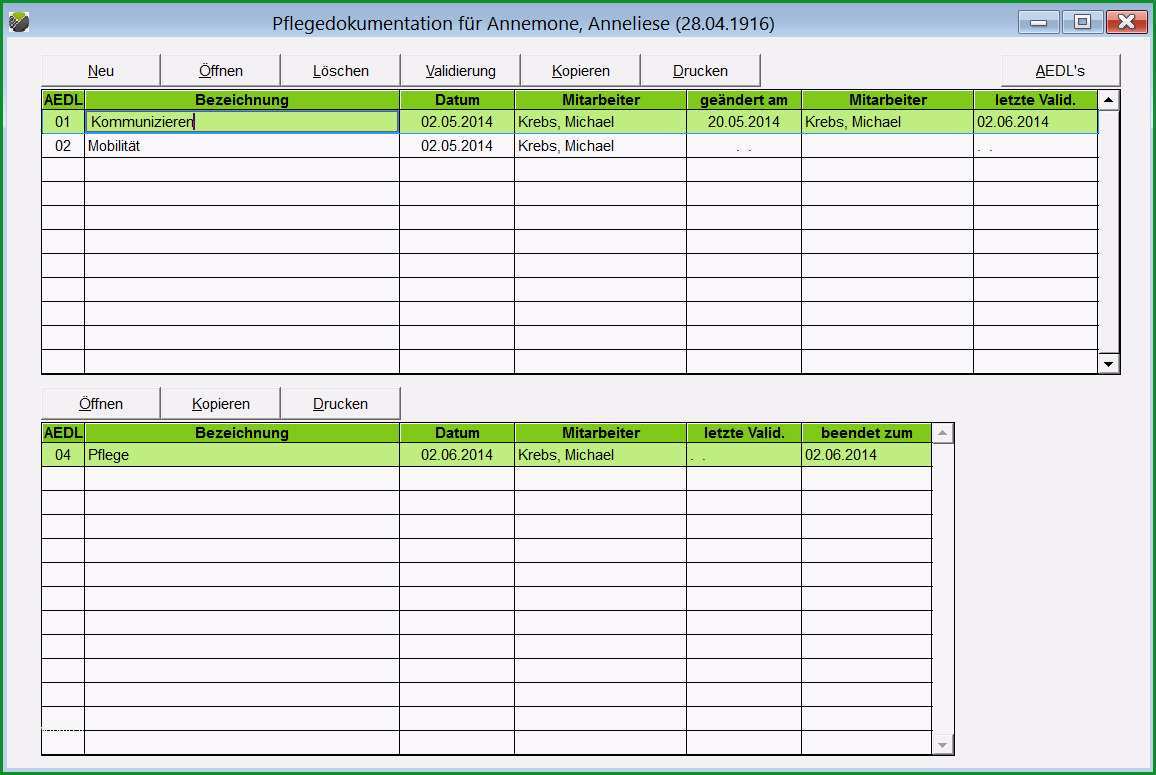
Task: Open the AEDL's list button
Action: coord(1060,71)
